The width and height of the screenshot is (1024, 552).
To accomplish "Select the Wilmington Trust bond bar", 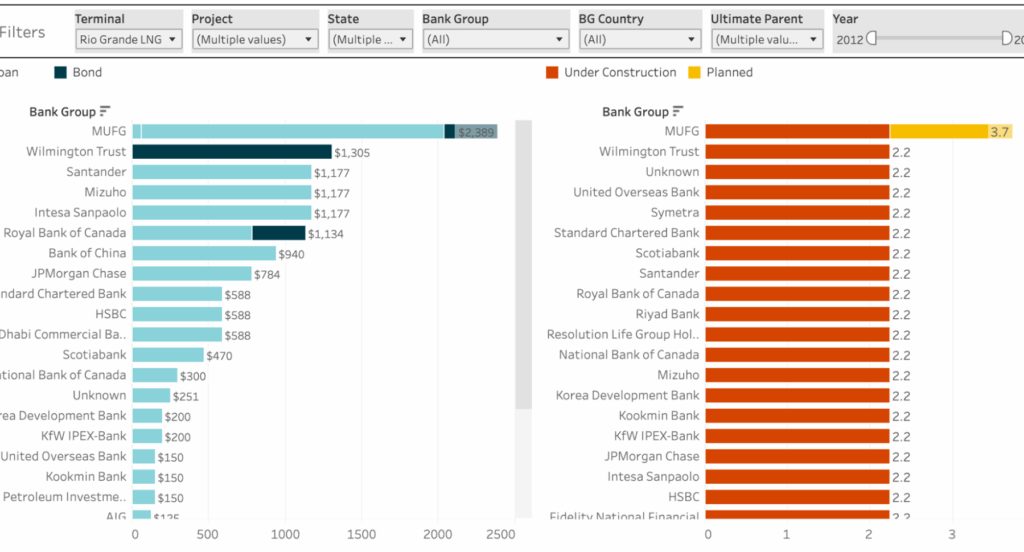I will coord(232,152).
